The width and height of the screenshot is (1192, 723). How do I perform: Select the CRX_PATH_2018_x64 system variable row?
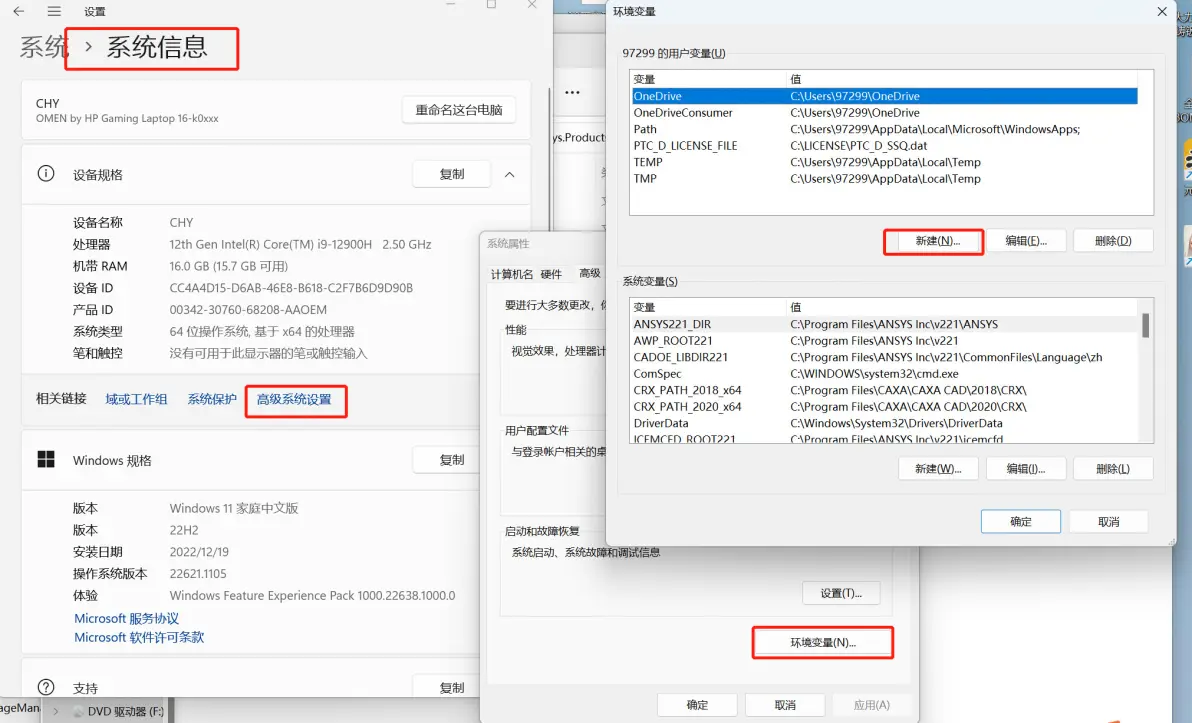tap(884, 390)
